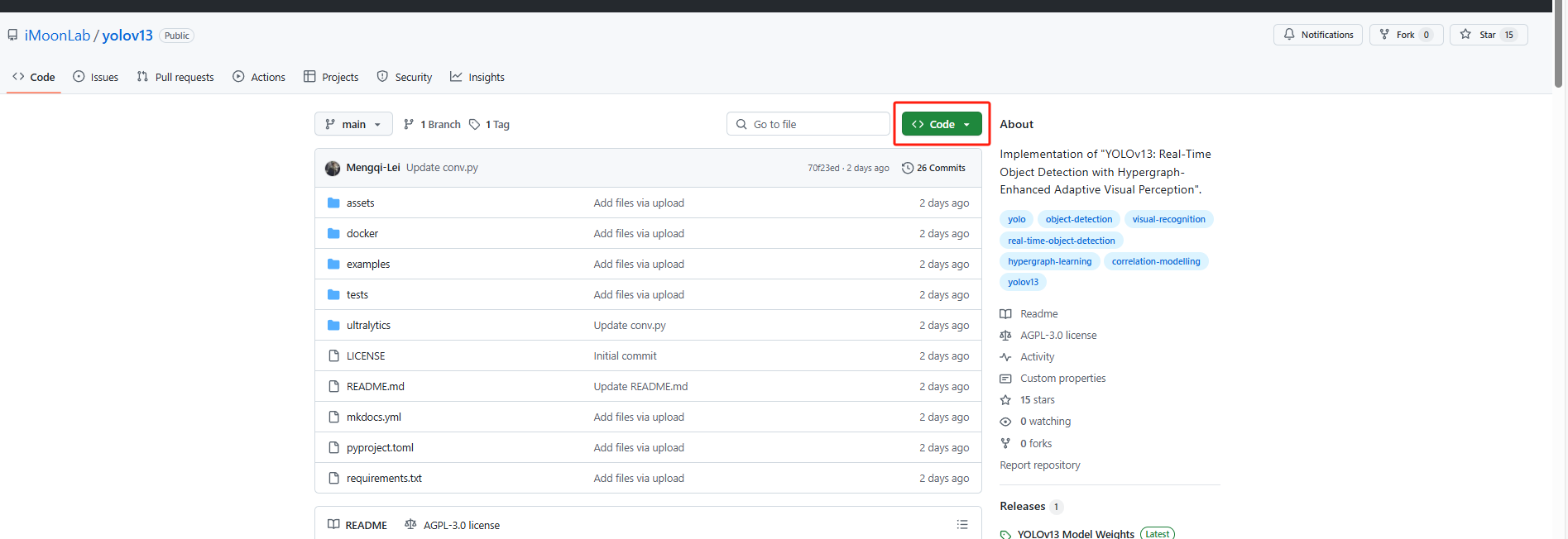This screenshot has height=539, width=1568.
Task: Open the tests folder
Action: tap(357, 295)
